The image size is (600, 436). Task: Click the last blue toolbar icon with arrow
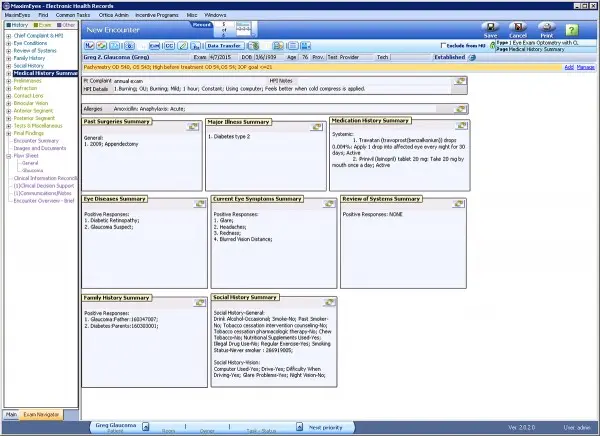click(305, 46)
